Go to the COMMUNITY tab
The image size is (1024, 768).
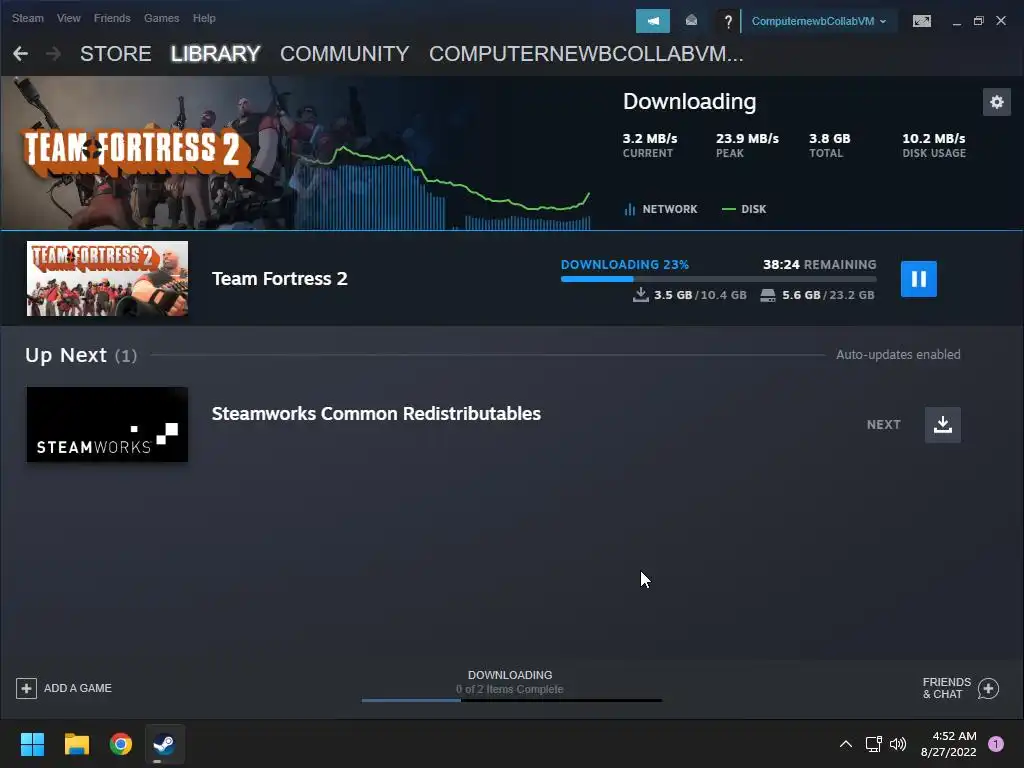coord(345,54)
